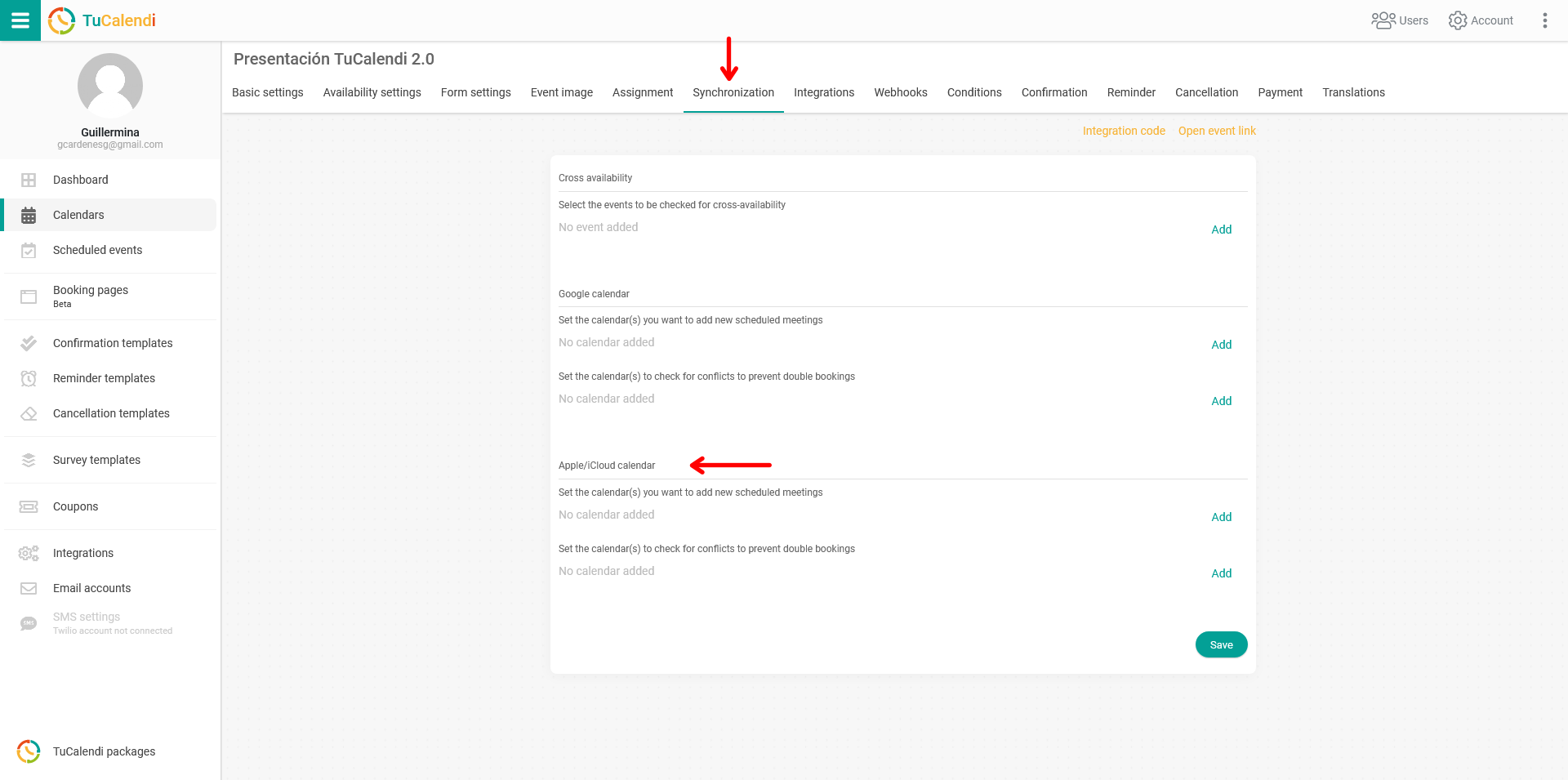Switch to Payment tab
The image size is (1568, 780).
point(1281,92)
